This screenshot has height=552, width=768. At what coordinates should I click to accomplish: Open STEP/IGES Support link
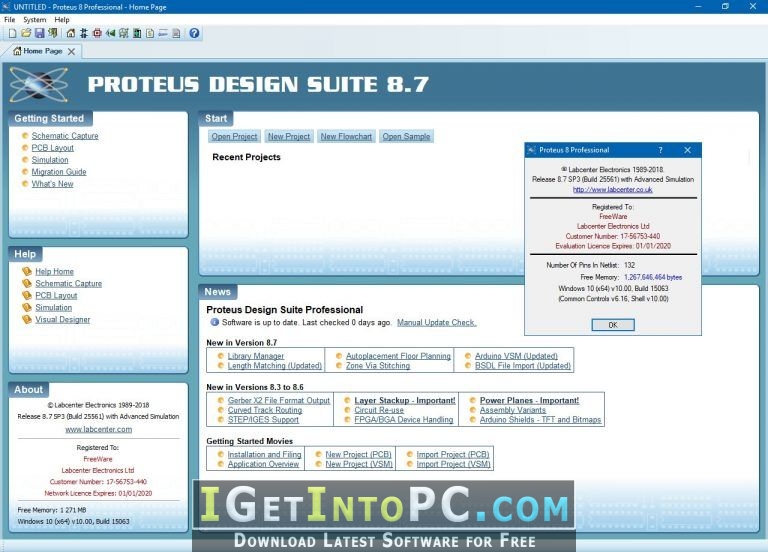coord(263,420)
